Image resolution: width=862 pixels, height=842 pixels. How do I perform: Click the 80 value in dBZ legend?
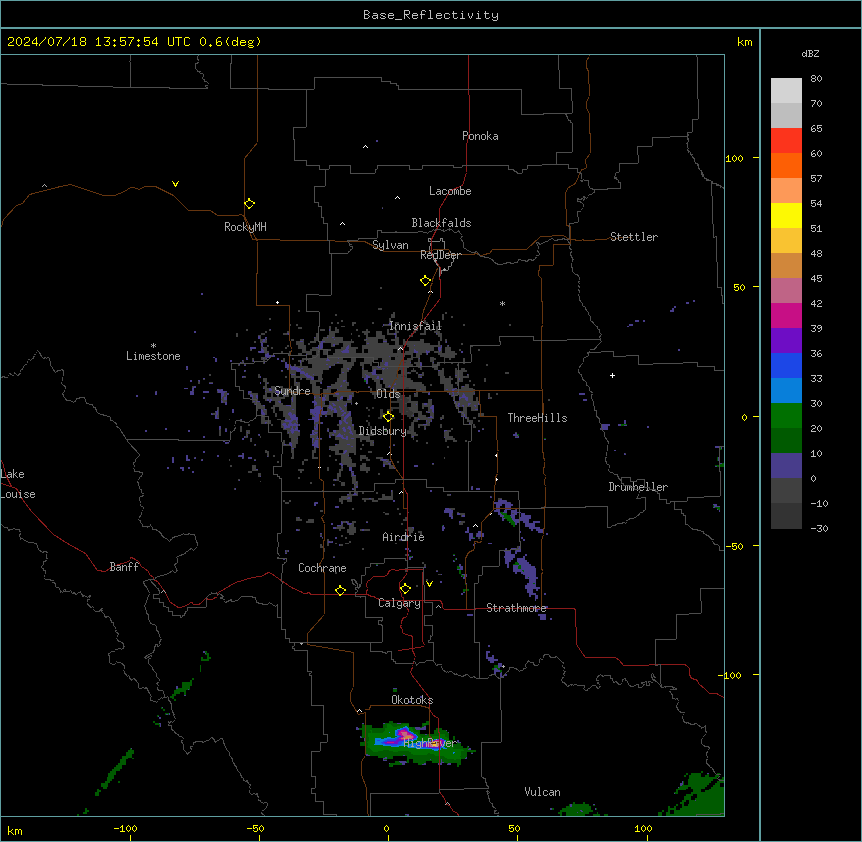coord(816,79)
